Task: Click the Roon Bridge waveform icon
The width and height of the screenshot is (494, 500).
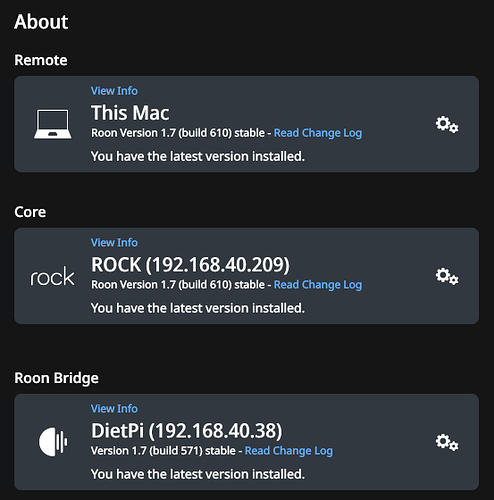Action: click(x=53, y=442)
